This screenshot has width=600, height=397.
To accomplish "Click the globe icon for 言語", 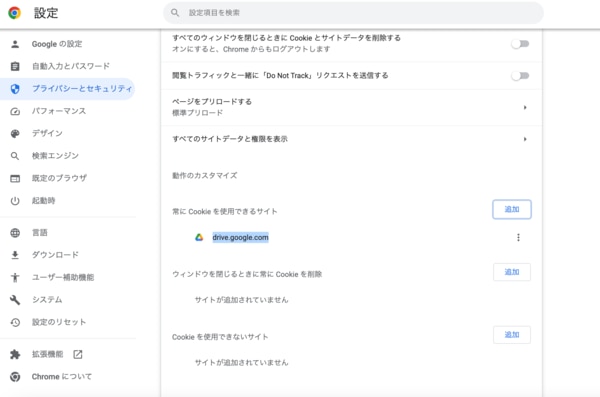I will [x=15, y=233].
